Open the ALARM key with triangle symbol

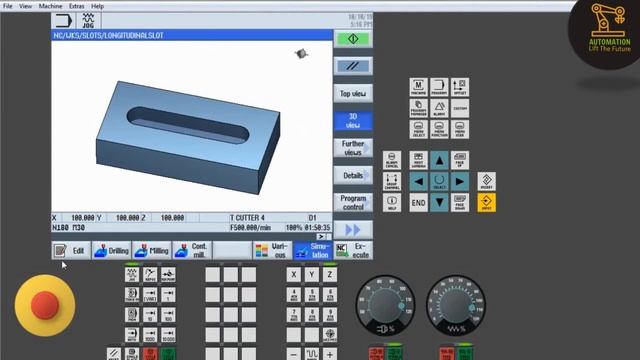tap(439, 108)
